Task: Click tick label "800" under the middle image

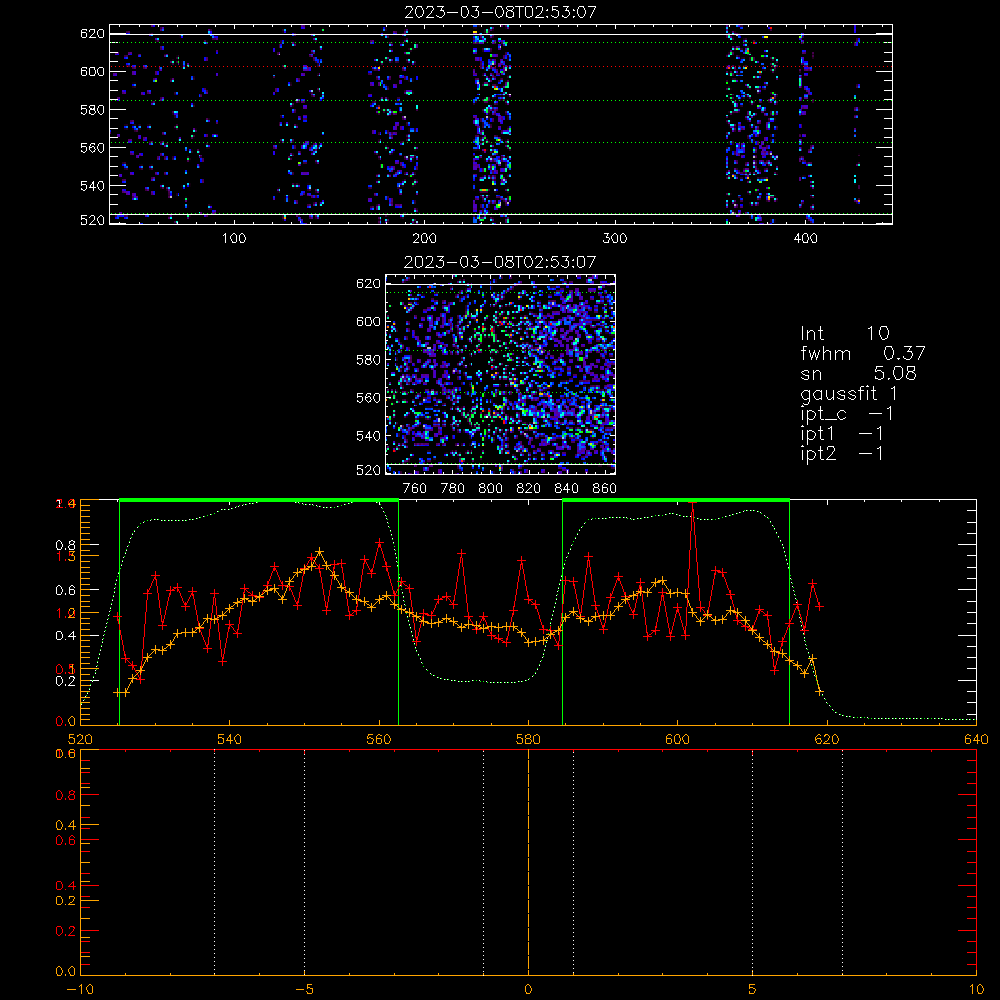Action: pyautogui.click(x=490, y=489)
